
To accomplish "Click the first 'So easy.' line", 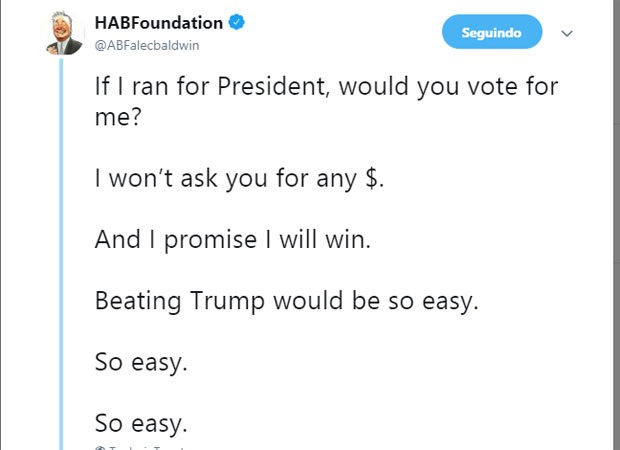I will tap(141, 362).
